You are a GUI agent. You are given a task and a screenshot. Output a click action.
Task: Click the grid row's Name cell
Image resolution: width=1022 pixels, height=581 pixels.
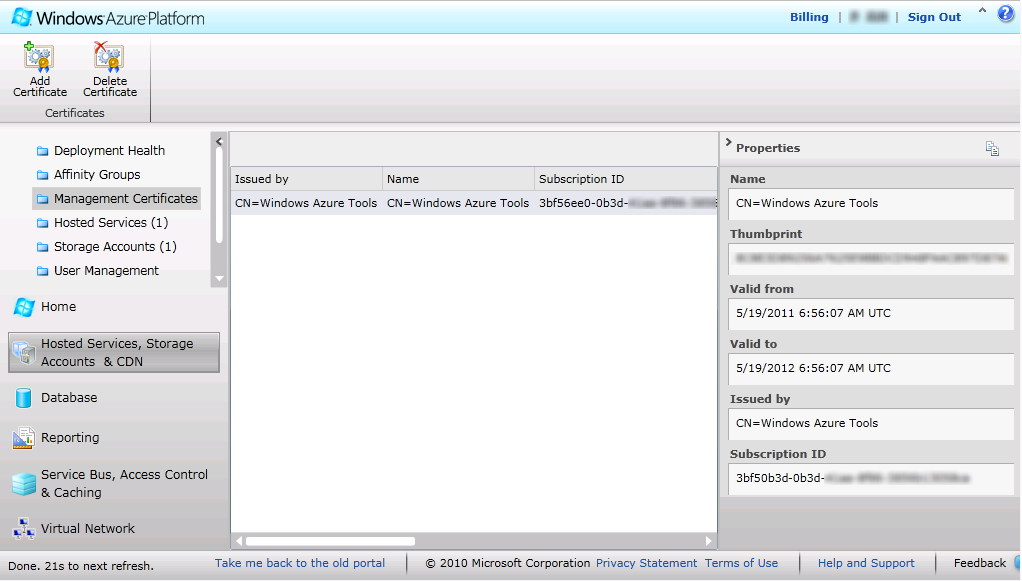pos(458,203)
